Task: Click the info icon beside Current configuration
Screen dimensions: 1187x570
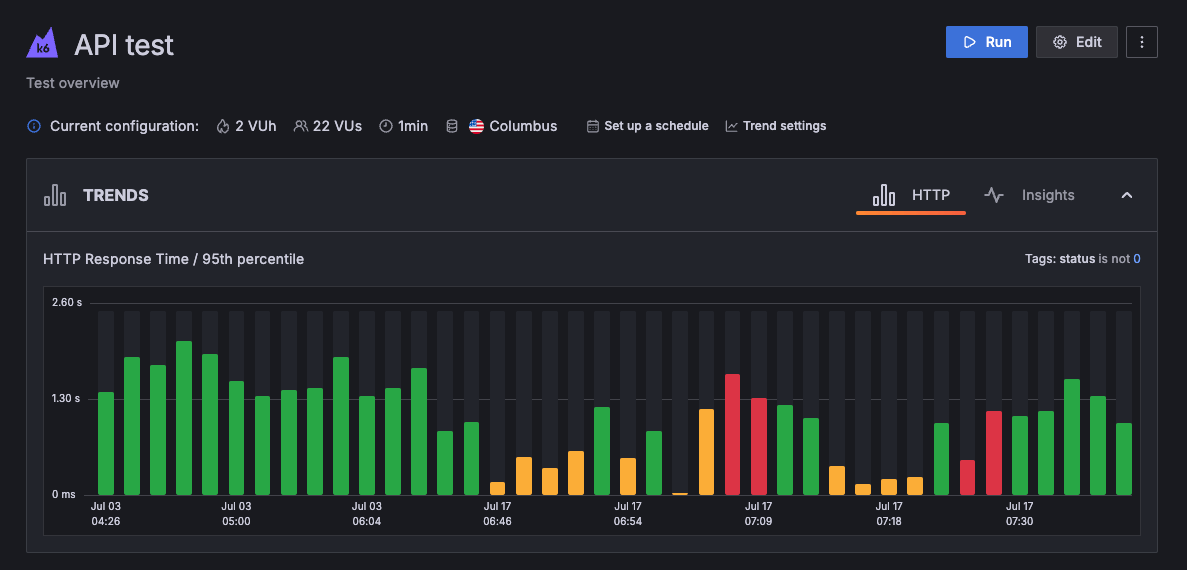Action: pyautogui.click(x=34, y=126)
